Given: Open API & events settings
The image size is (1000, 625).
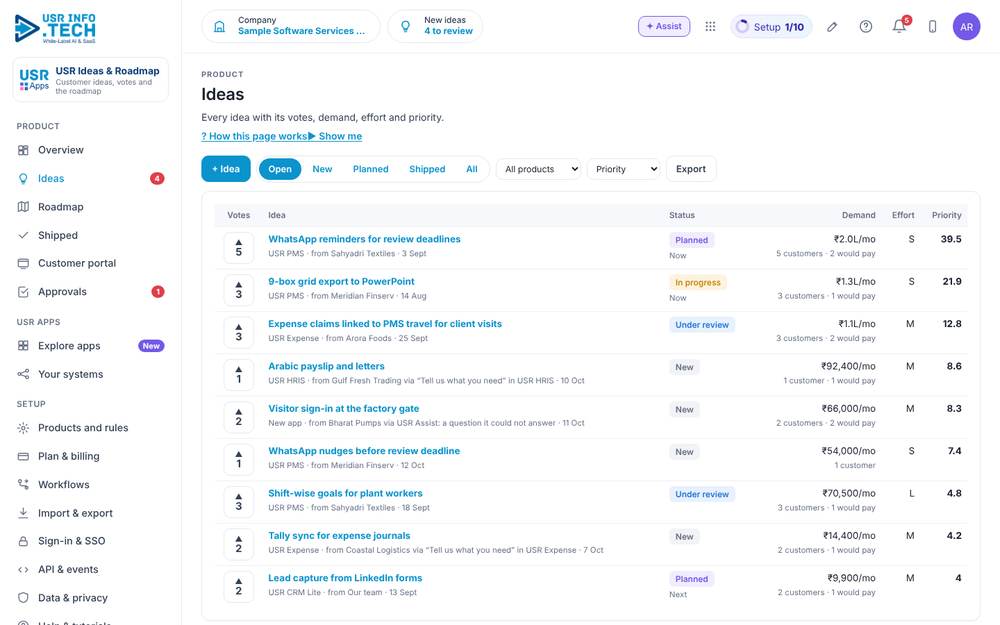Looking at the screenshot, I should click(91, 570).
